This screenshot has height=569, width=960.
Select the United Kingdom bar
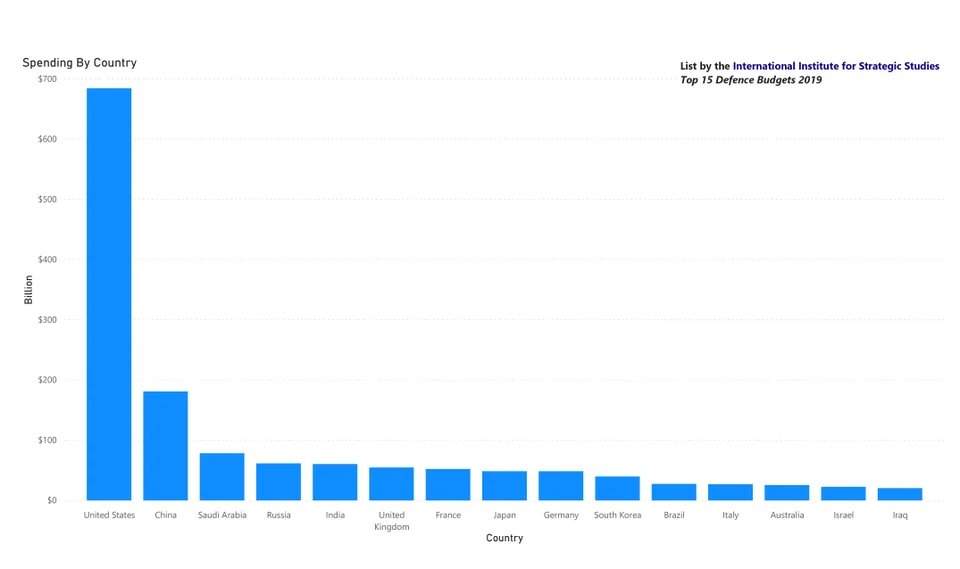(391, 484)
